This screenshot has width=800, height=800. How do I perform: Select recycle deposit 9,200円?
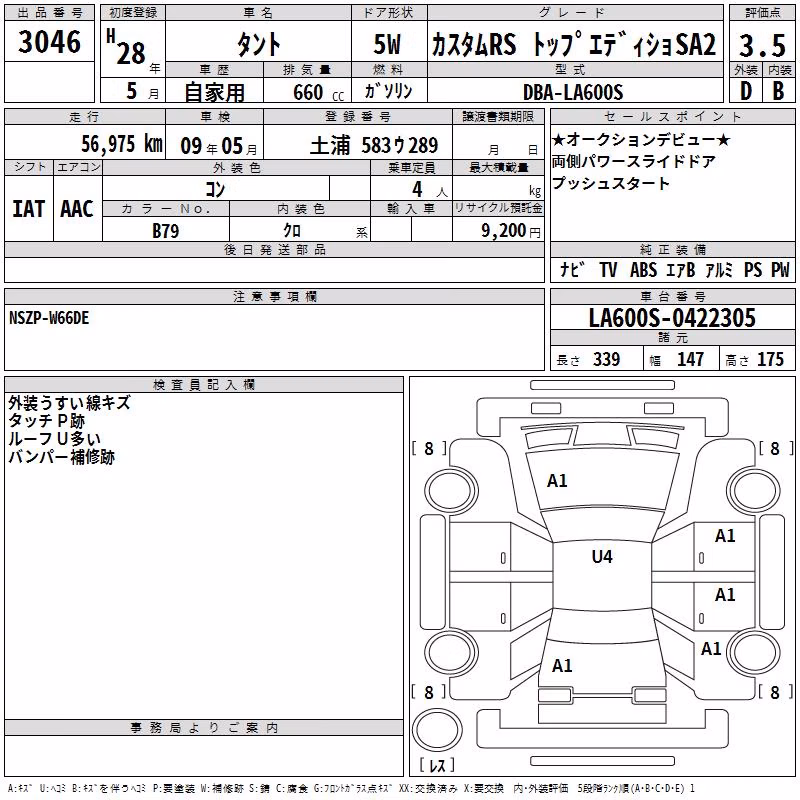coord(511,231)
